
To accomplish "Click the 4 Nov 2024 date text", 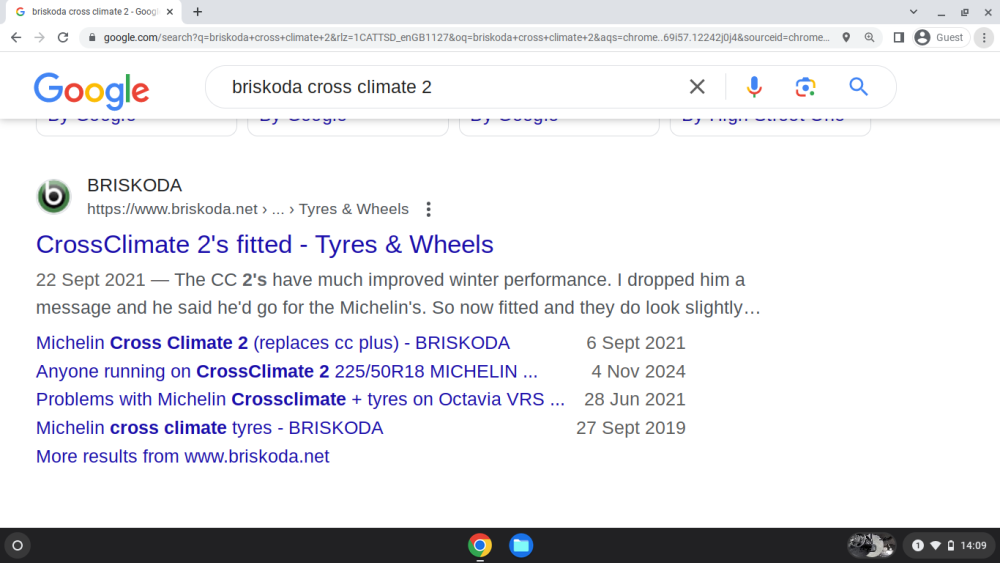I will pyautogui.click(x=638, y=371).
